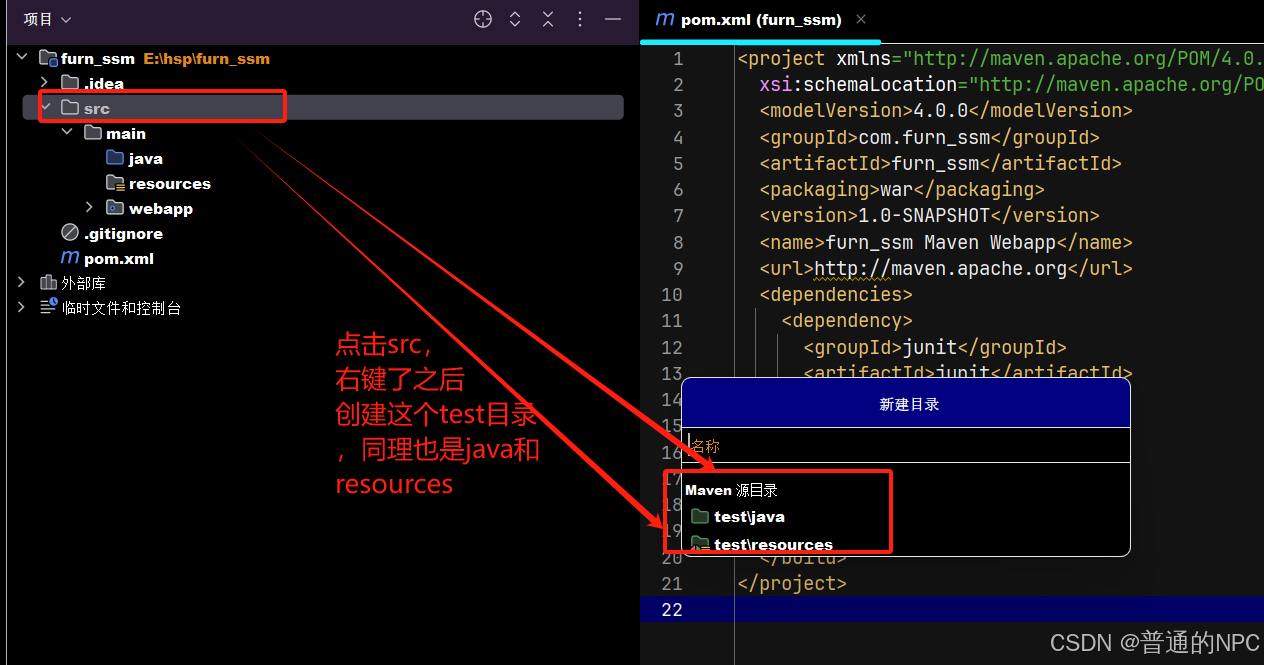Collapse the furn_ssm project root node

tap(22, 58)
